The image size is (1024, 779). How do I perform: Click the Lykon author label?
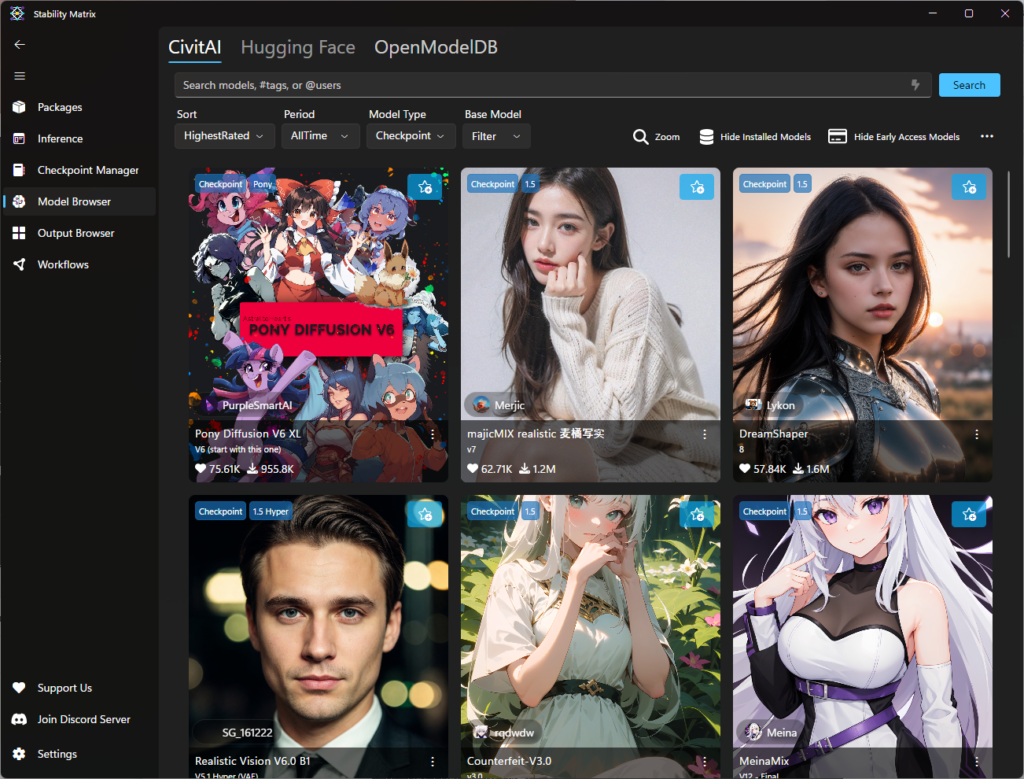771,405
